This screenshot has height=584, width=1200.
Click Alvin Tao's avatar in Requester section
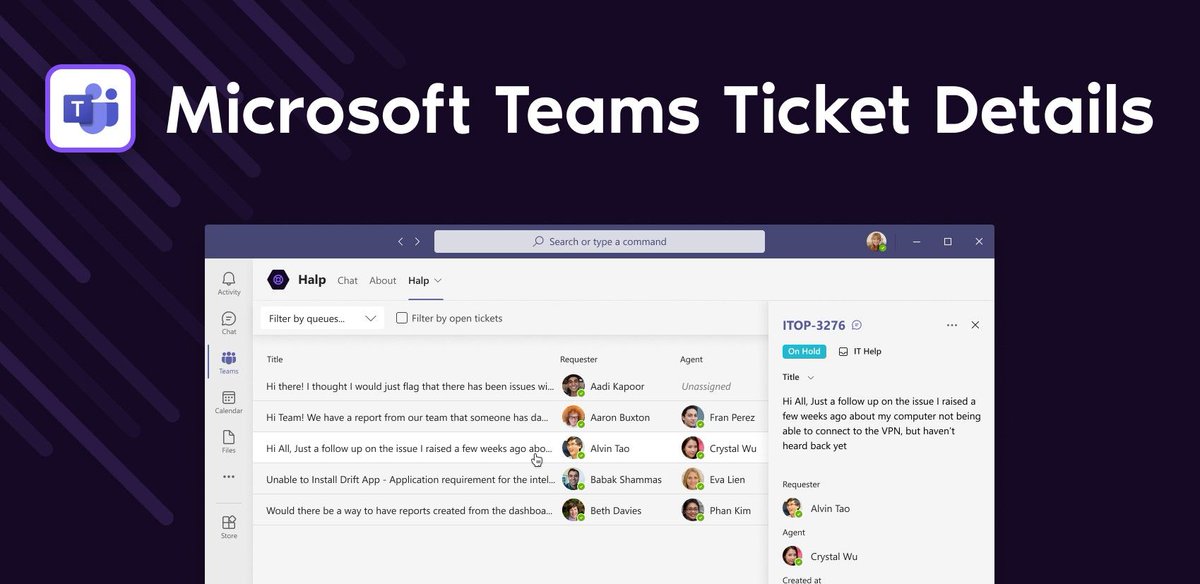792,508
